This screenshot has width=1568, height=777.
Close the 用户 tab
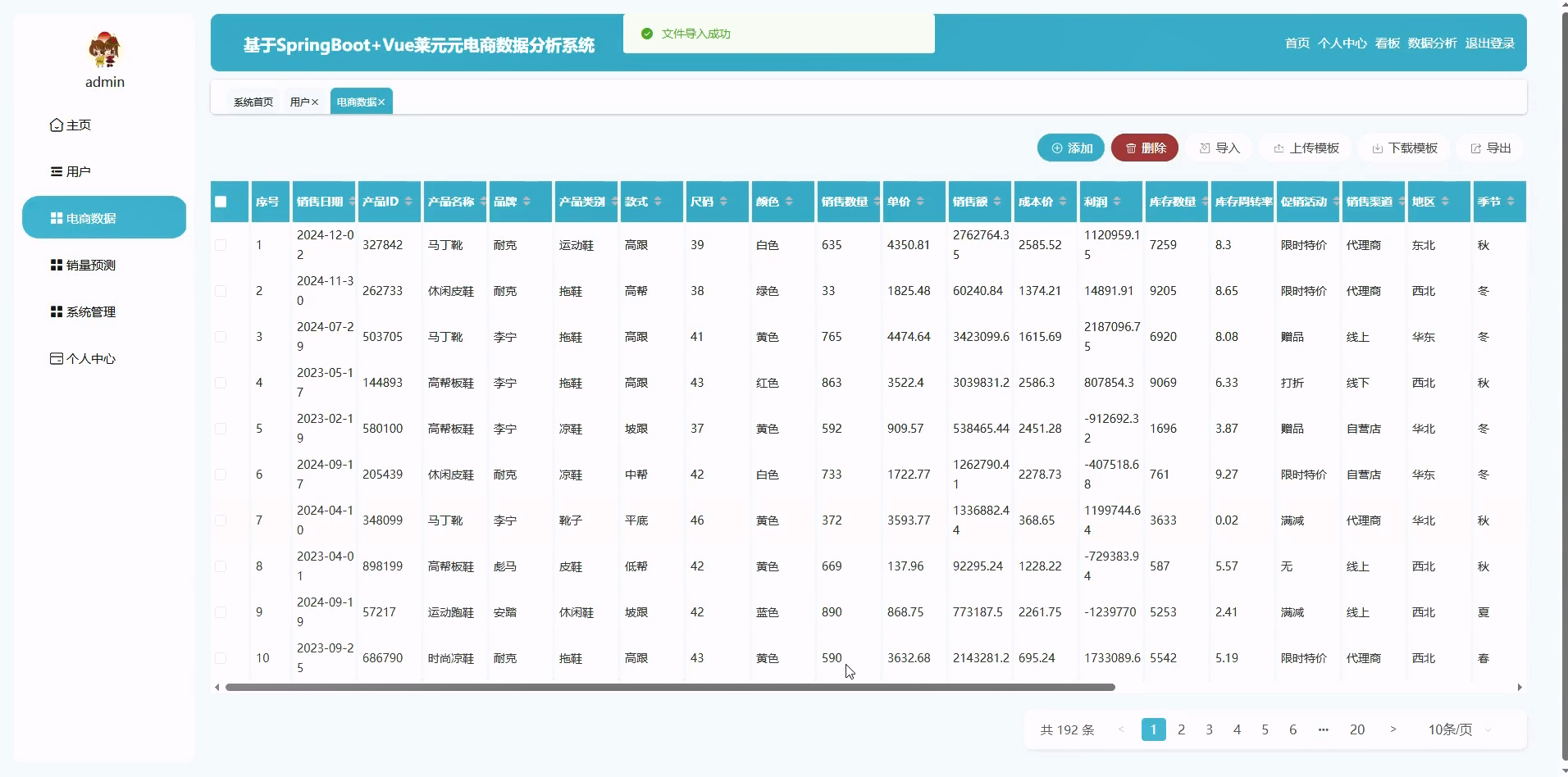point(315,102)
